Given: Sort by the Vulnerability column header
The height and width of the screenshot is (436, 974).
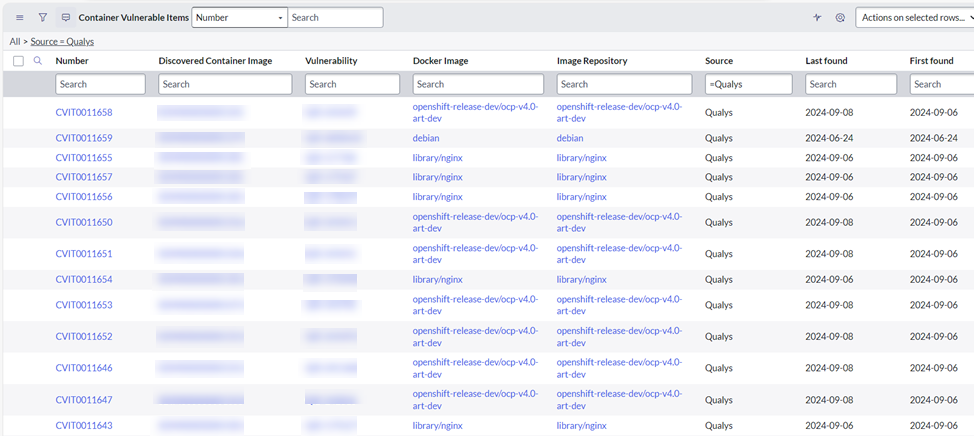Looking at the screenshot, I should coord(331,61).
